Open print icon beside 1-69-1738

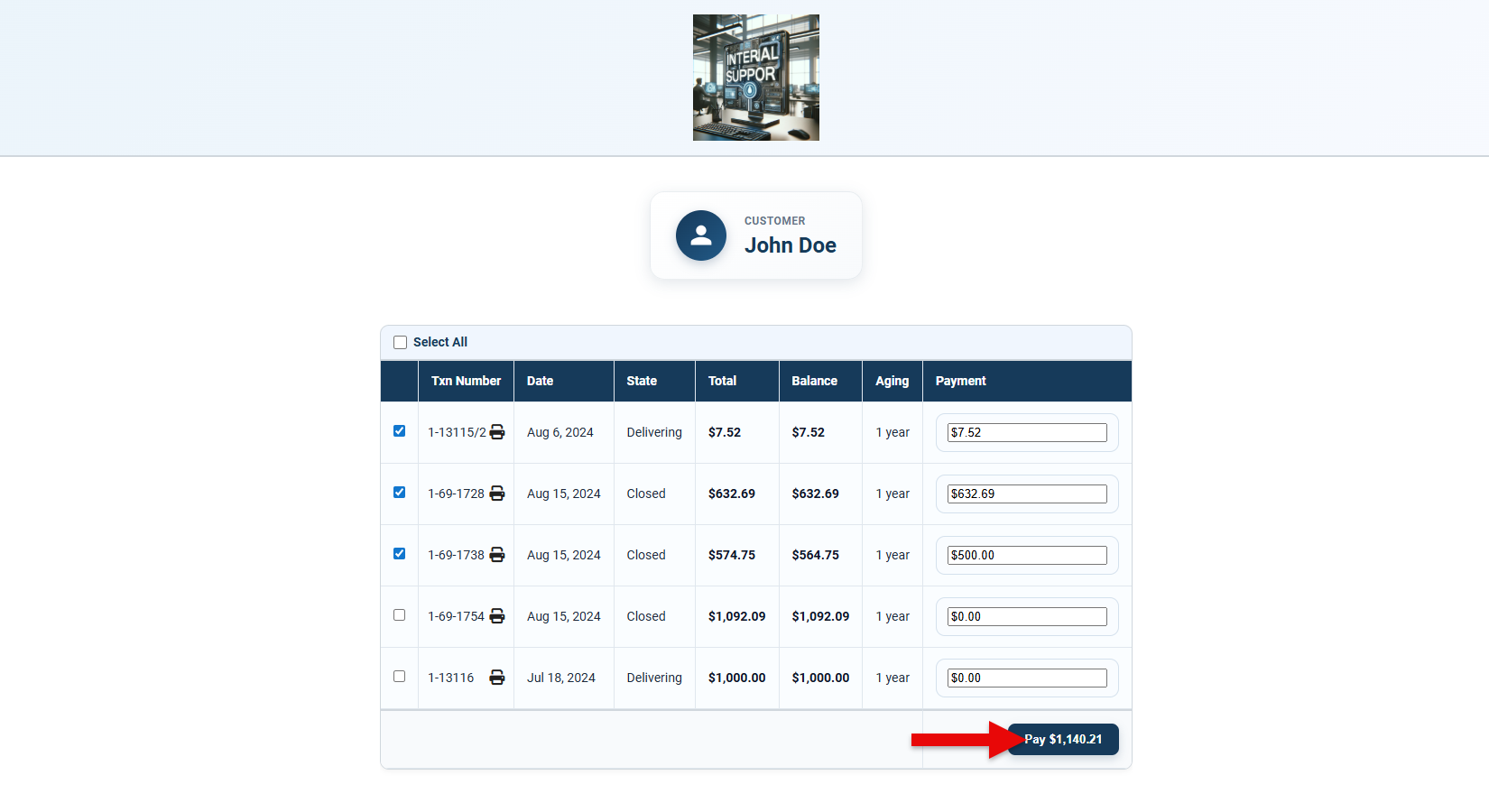click(497, 555)
